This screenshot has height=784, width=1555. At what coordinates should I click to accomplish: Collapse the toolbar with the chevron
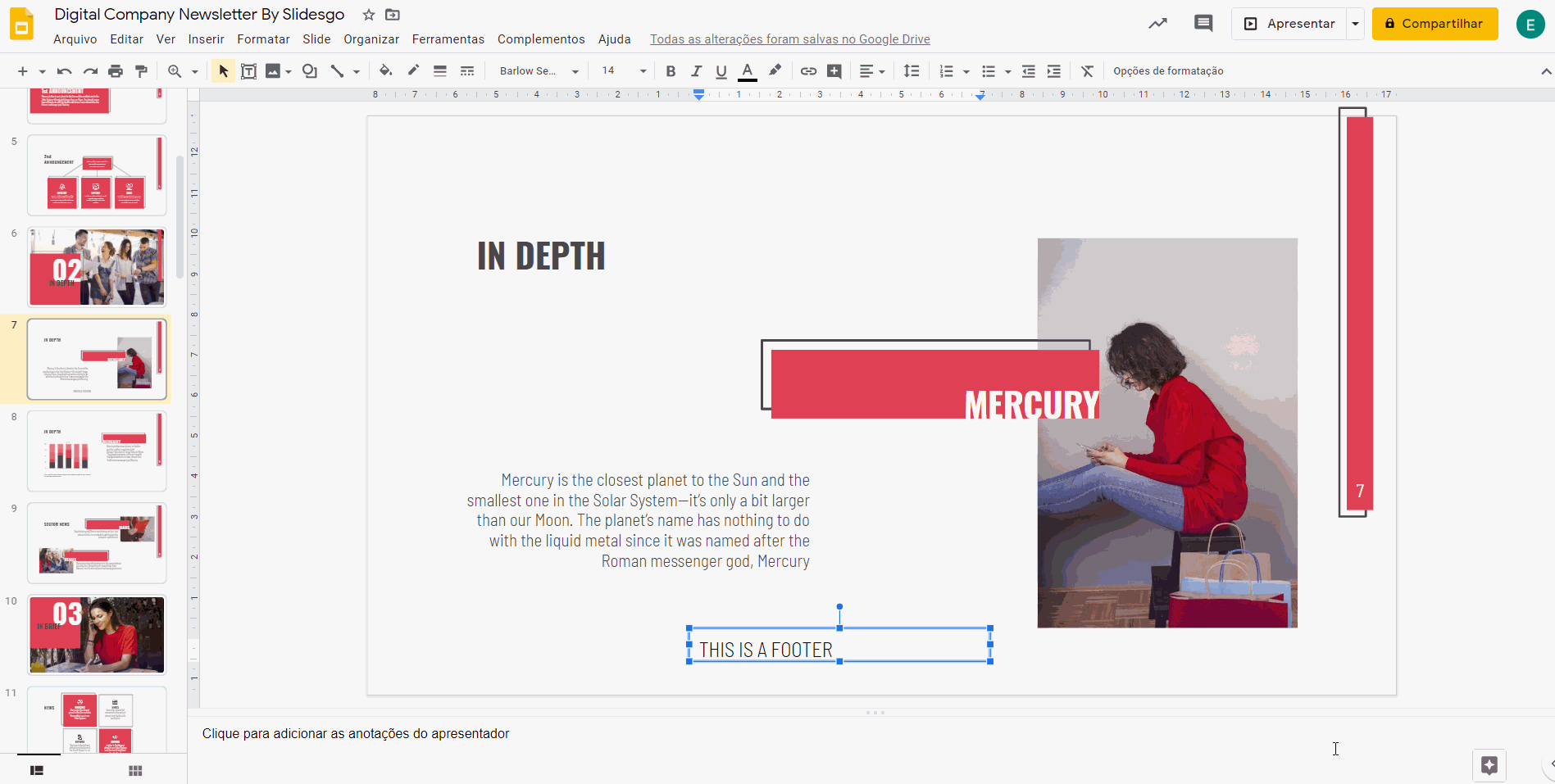[1545, 71]
